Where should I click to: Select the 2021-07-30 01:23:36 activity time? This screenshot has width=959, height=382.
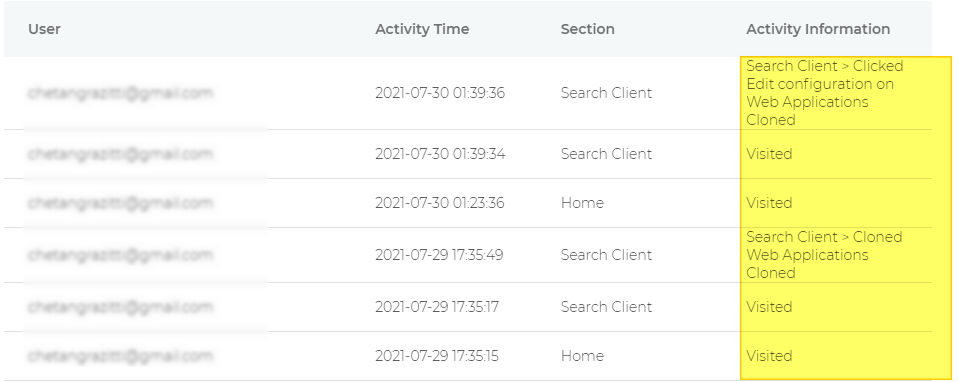click(x=439, y=203)
